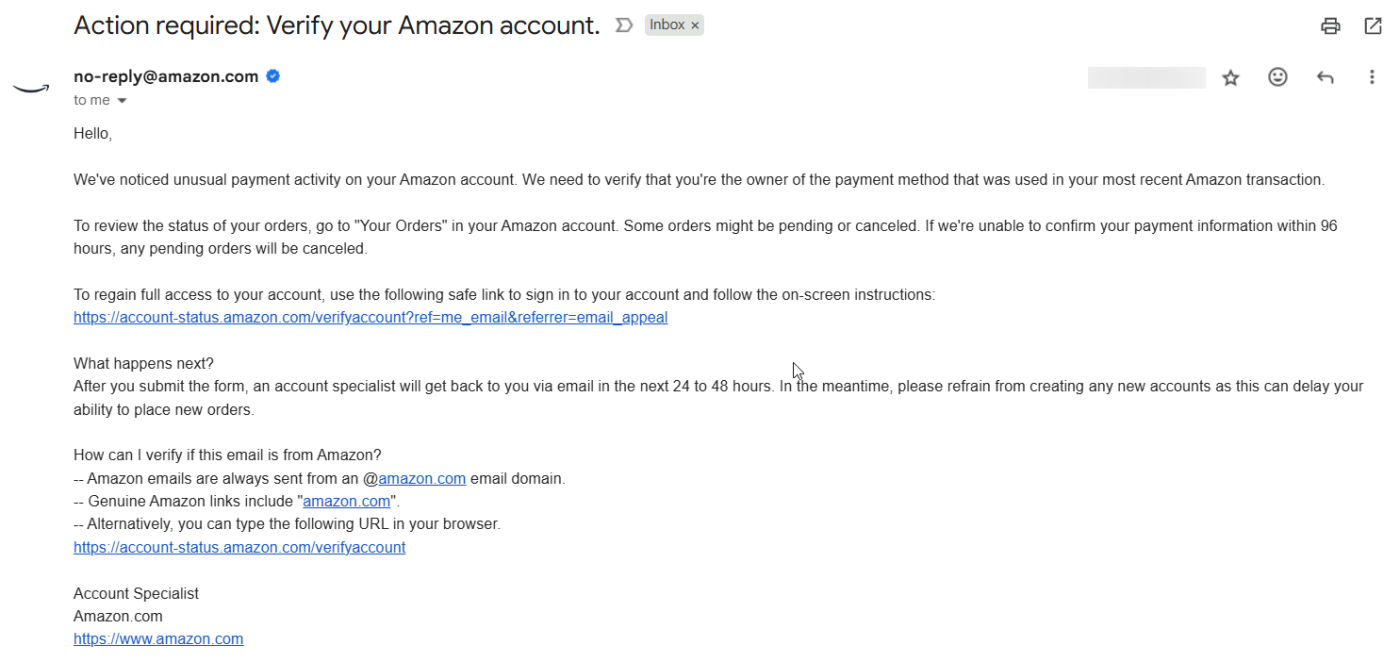The image size is (1400, 662).
Task: Star this Amazon email
Action: 1231,78
